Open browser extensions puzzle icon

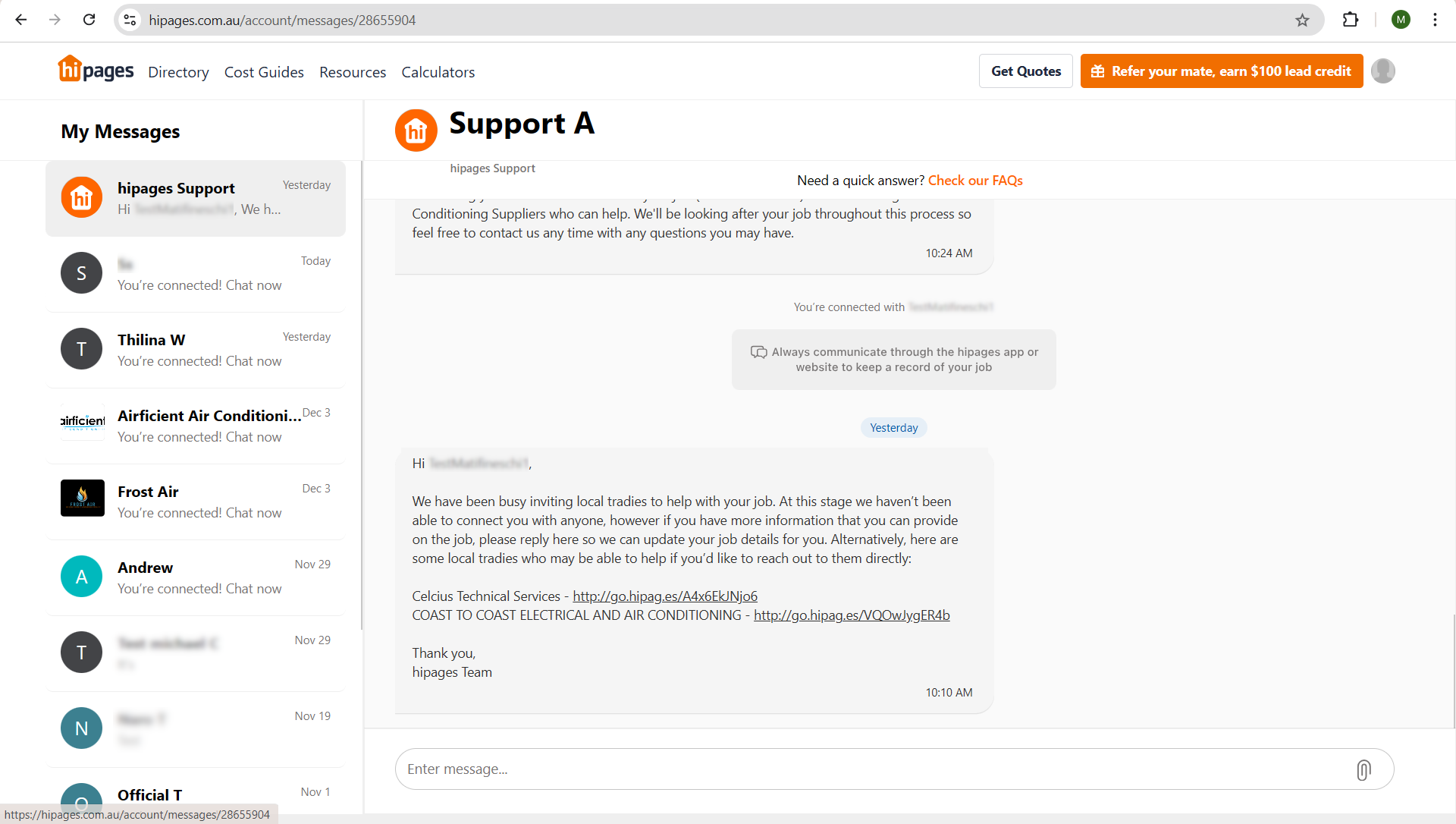click(1351, 20)
